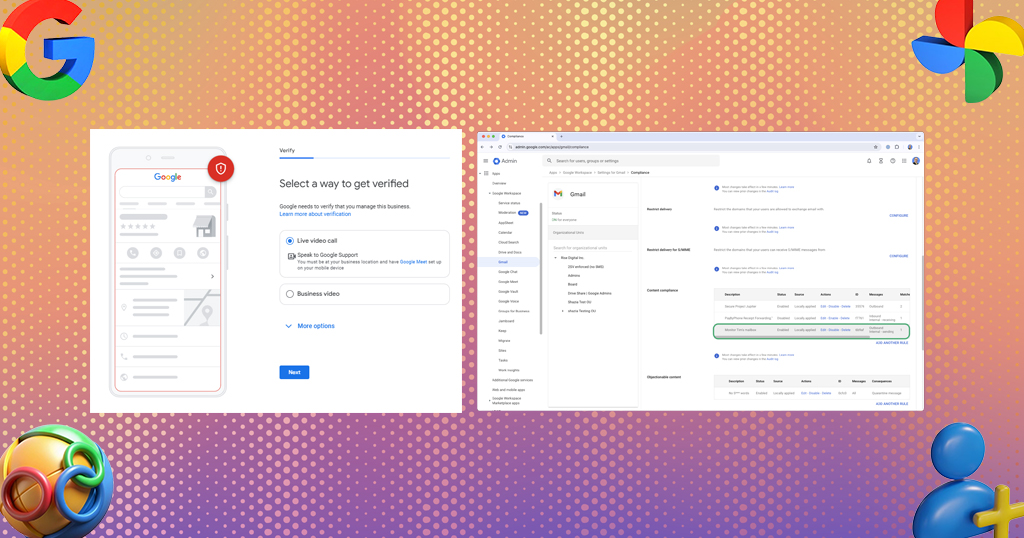Image resolution: width=1024 pixels, height=538 pixels.
Task: Go forward in the Admin browser window
Action: (x=491, y=147)
